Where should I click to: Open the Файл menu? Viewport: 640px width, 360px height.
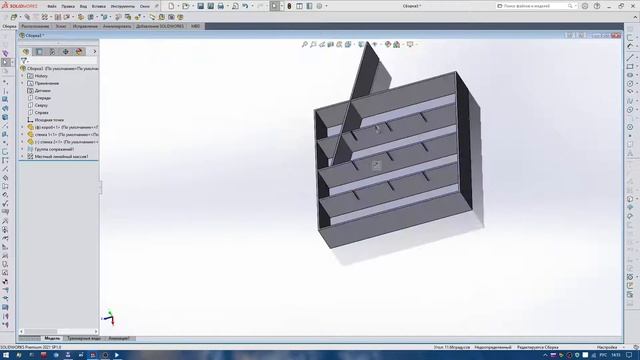[x=52, y=7]
